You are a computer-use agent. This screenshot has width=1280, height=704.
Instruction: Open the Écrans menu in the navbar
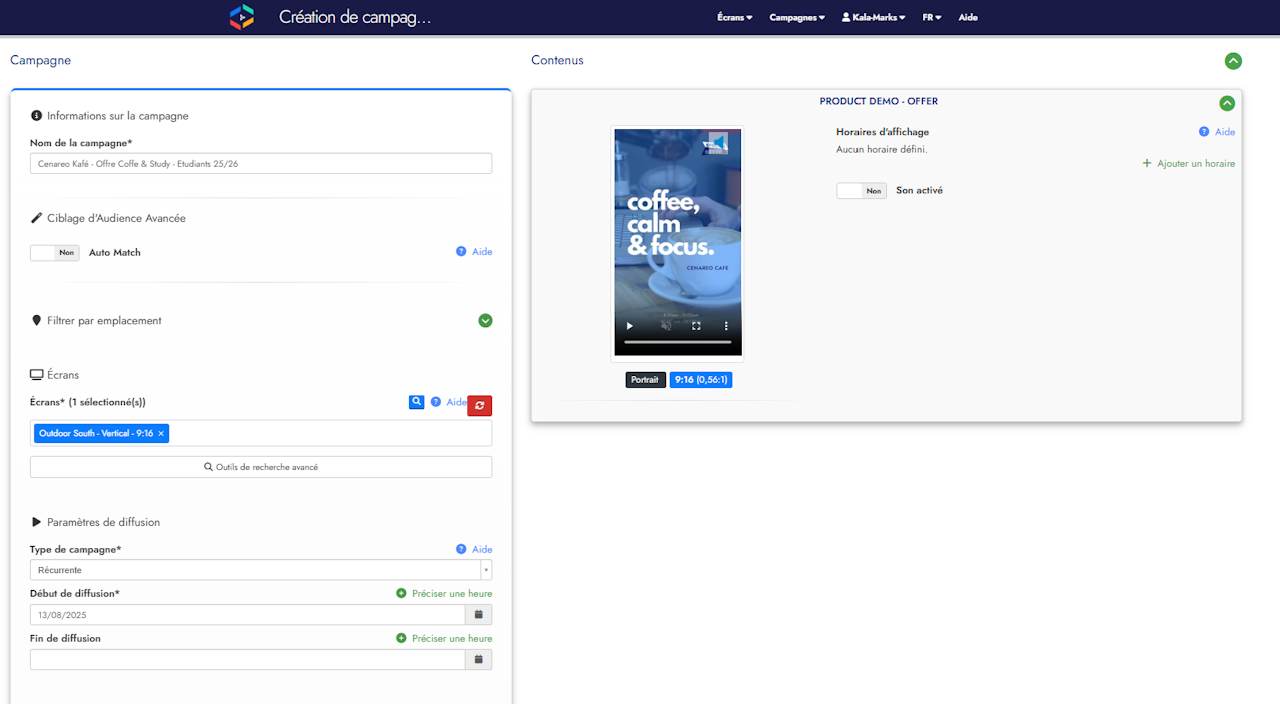click(x=734, y=17)
